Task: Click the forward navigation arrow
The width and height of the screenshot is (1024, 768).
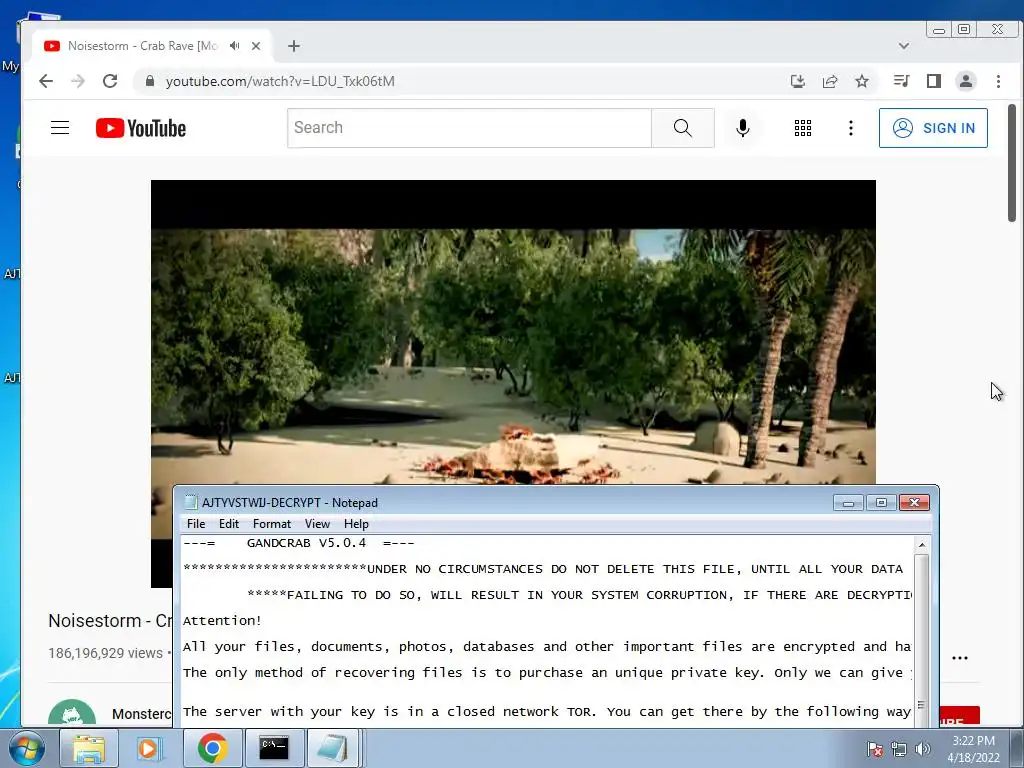Action: pyautogui.click(x=78, y=81)
